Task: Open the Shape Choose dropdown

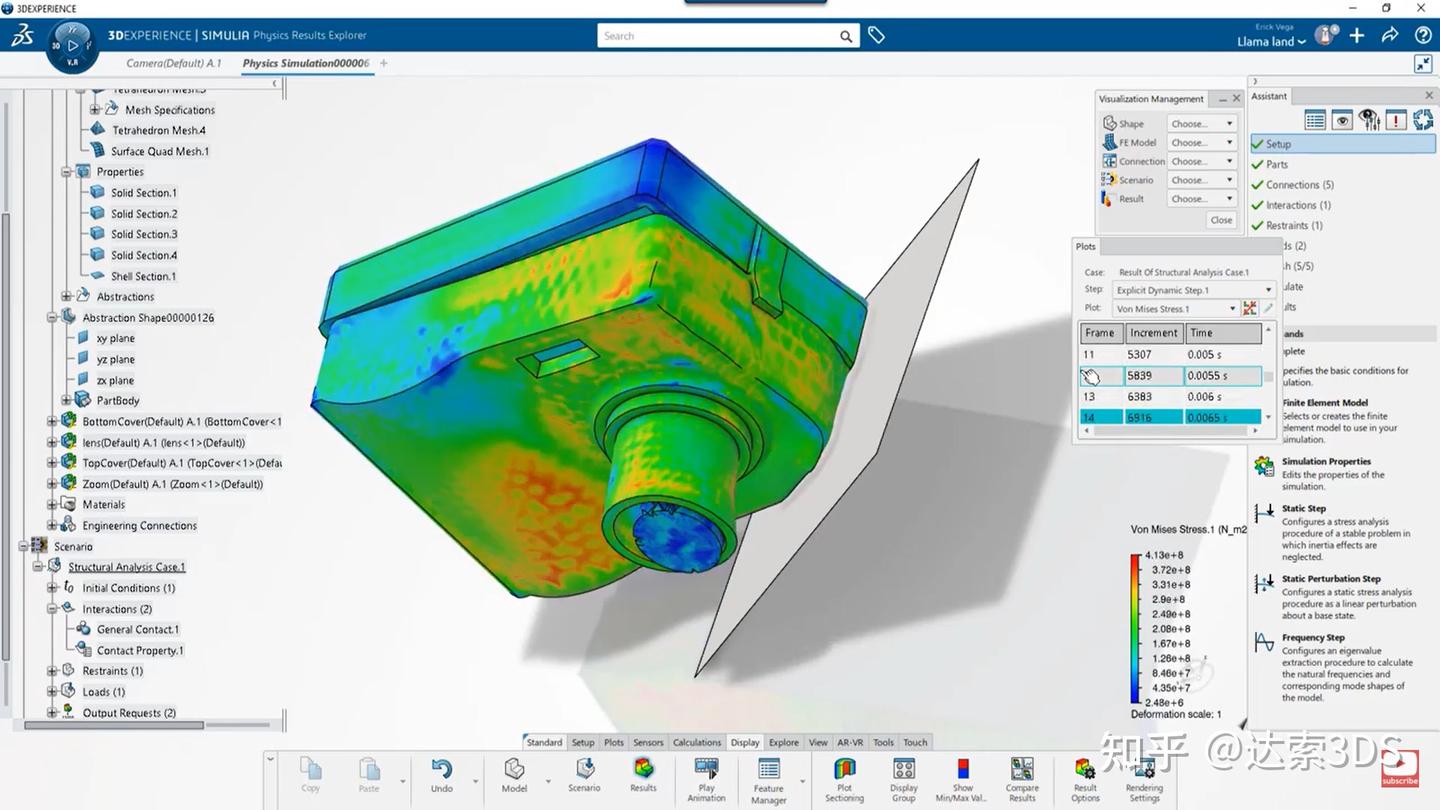Action: [x=1200, y=122]
